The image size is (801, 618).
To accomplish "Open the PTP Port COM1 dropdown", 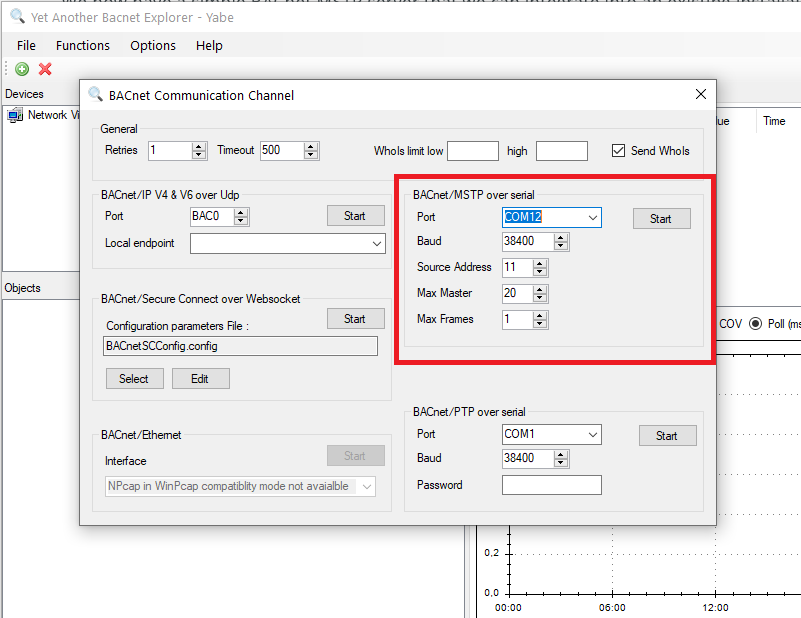I will point(593,435).
